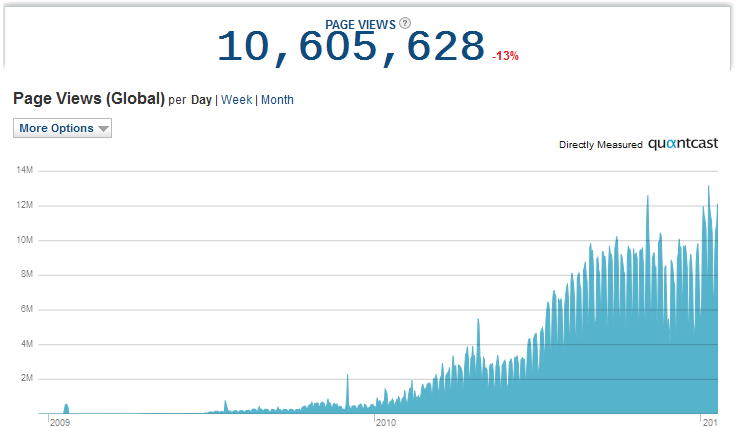Switch chart to per Month view

click(x=277, y=100)
